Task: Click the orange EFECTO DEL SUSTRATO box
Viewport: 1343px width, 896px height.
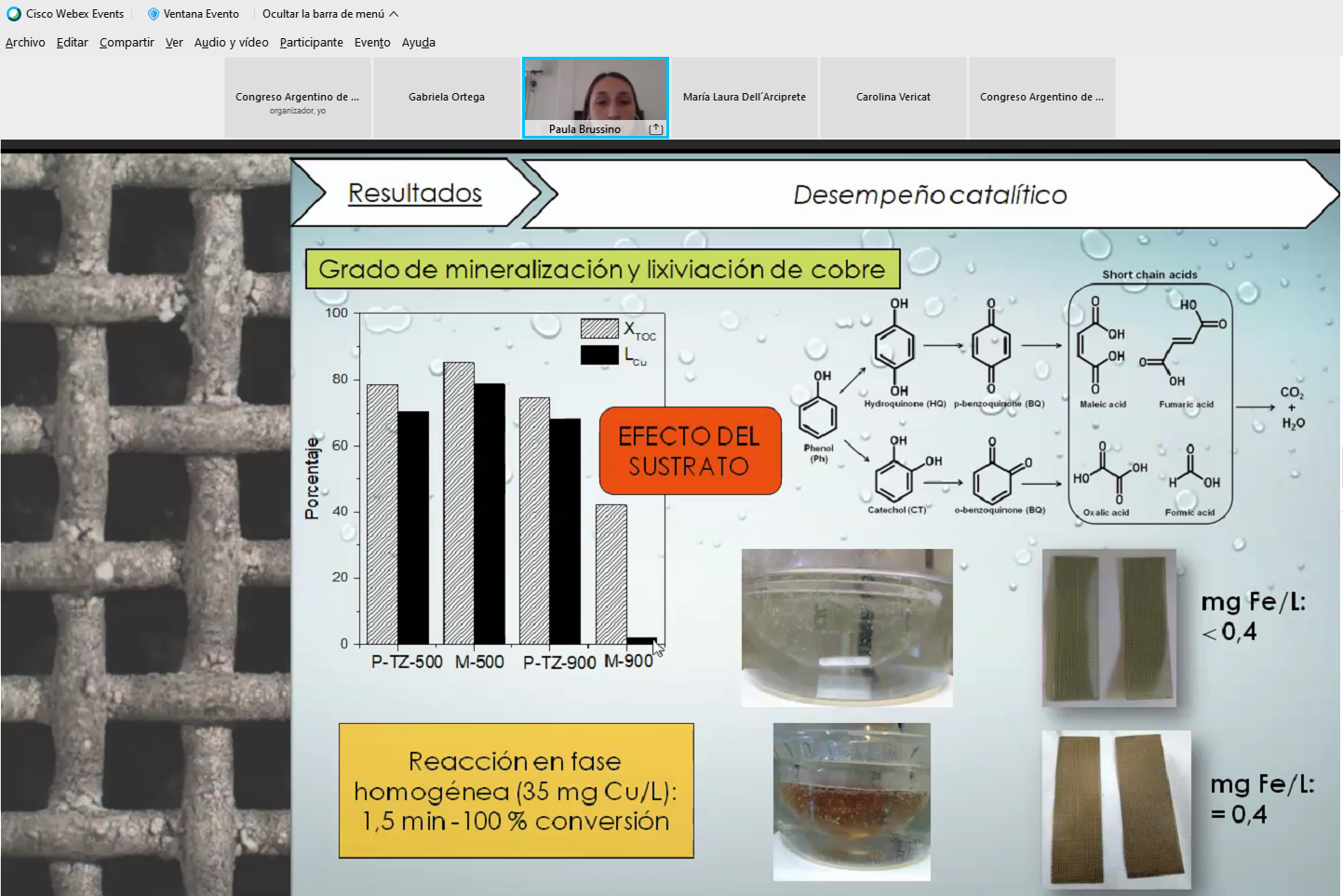Action: pos(690,450)
